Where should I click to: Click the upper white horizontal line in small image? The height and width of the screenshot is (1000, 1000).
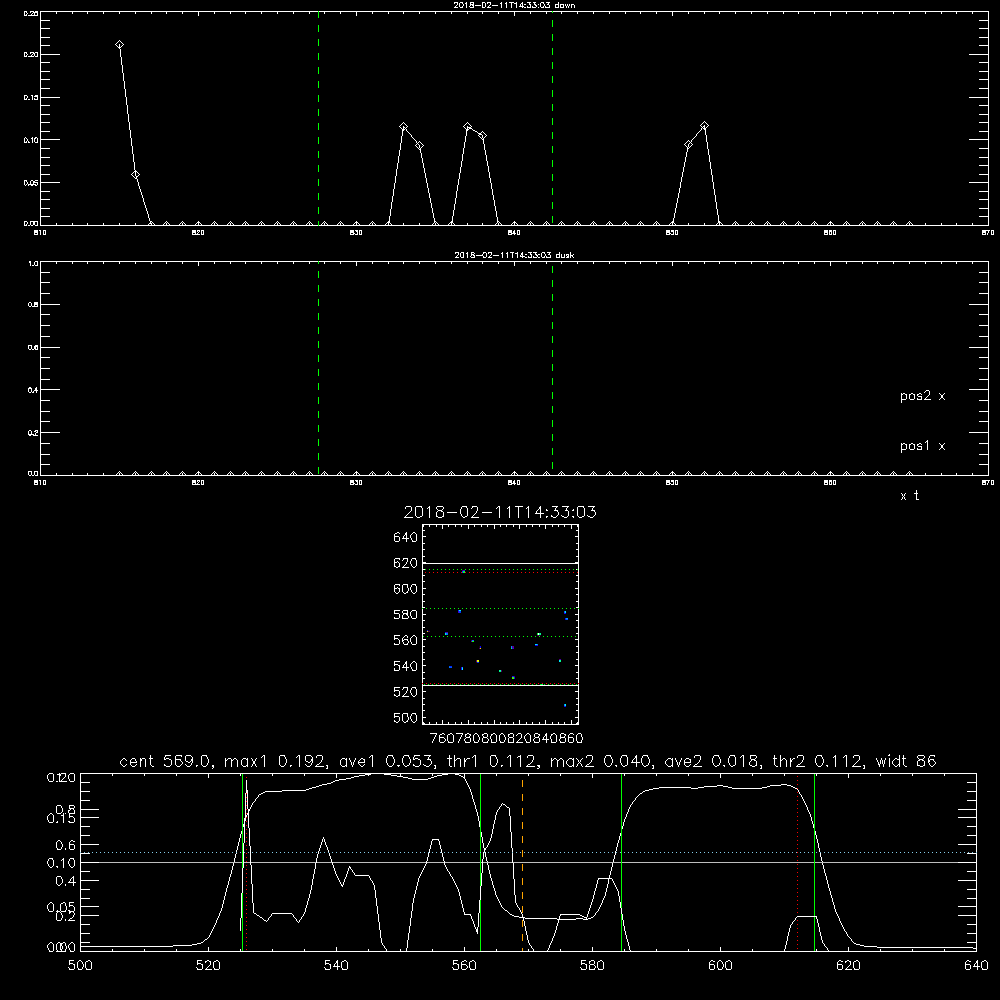pyautogui.click(x=500, y=564)
